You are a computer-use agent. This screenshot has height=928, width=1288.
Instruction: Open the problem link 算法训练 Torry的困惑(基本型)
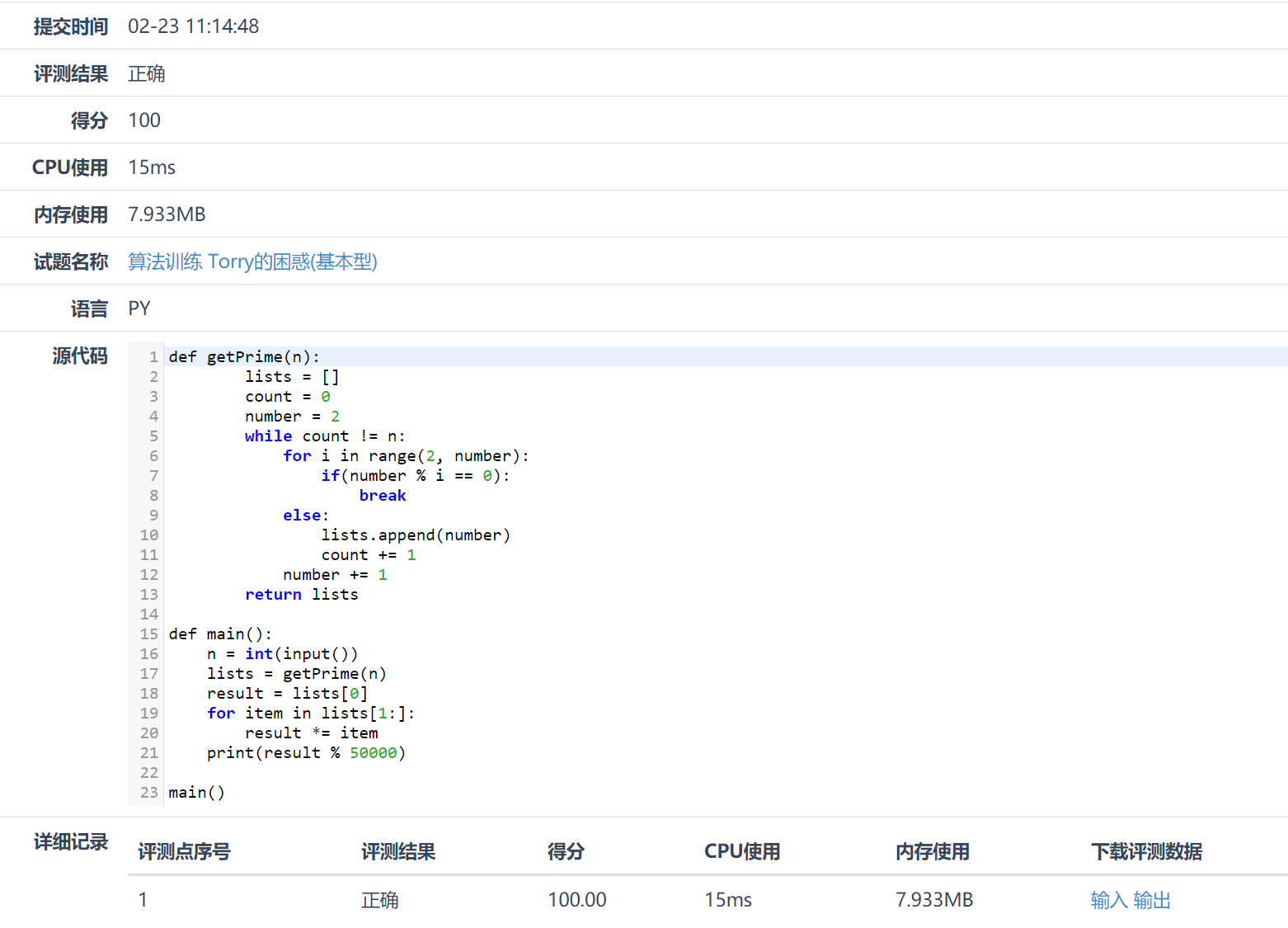pyautogui.click(x=251, y=261)
